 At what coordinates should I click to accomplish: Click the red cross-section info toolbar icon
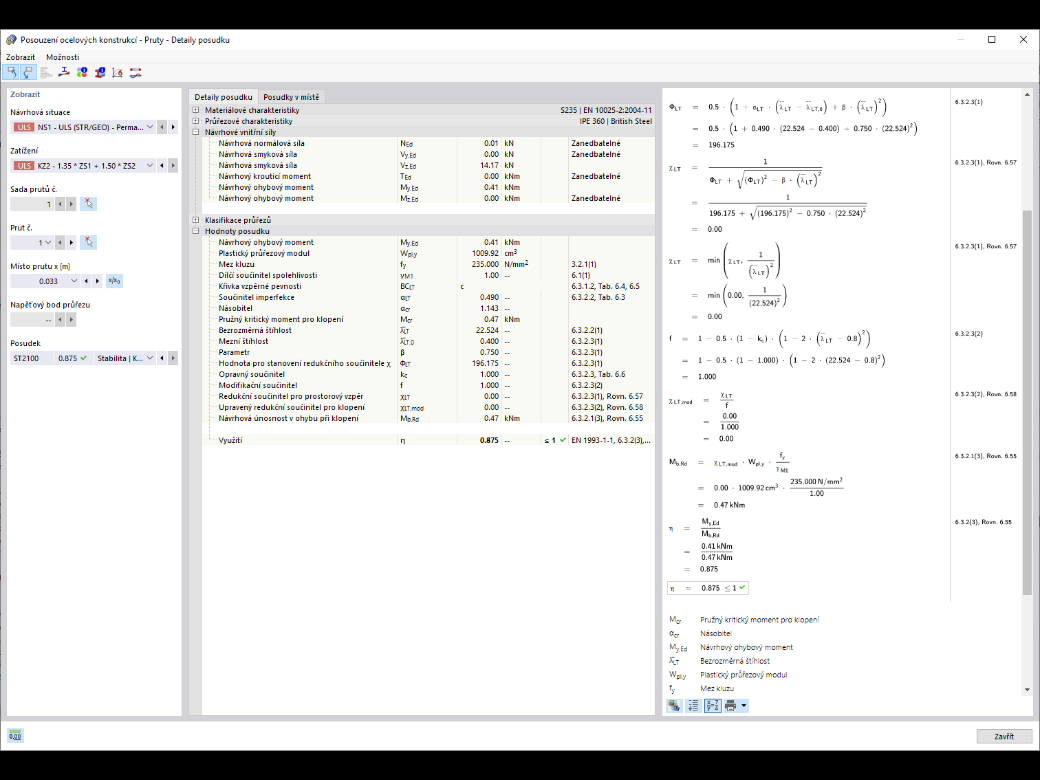[99, 72]
